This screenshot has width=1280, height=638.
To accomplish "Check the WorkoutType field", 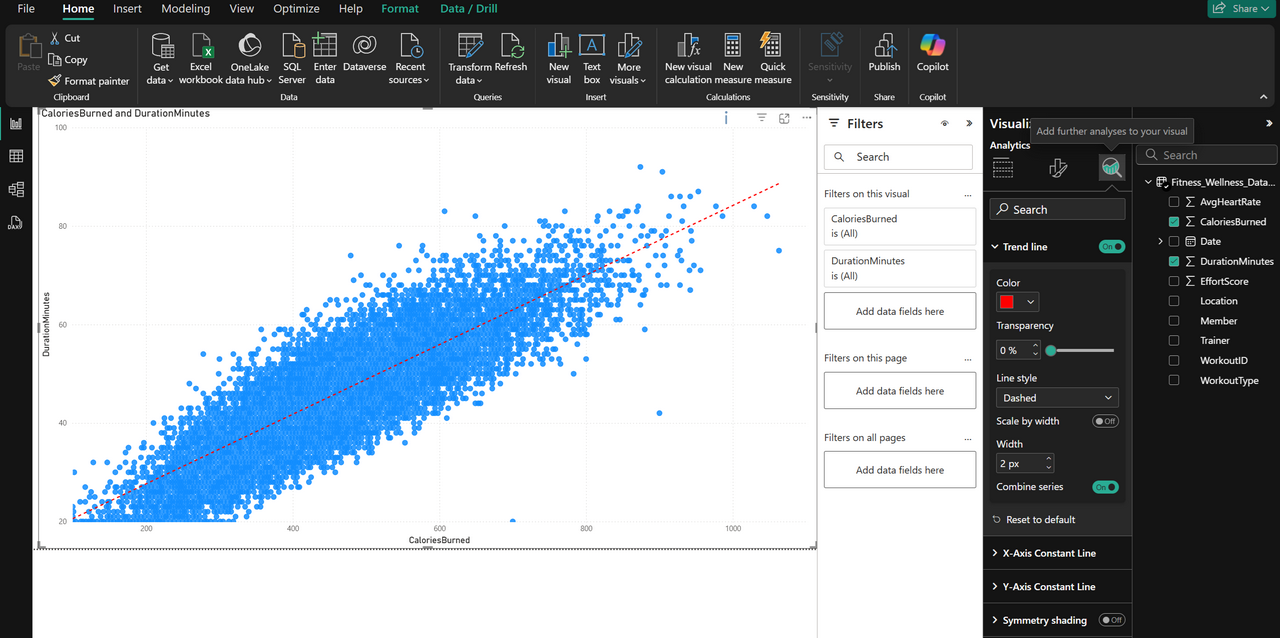I will pos(1174,380).
